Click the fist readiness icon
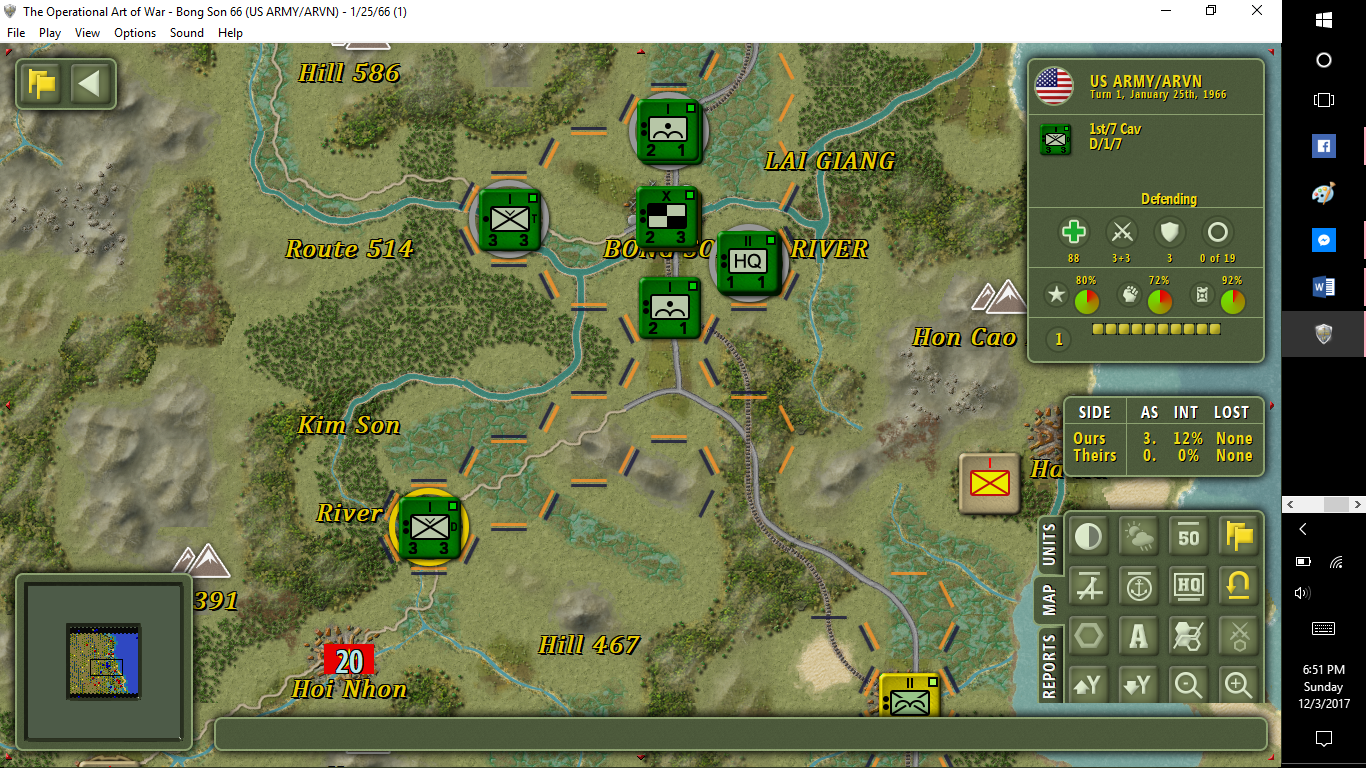Screen dimensions: 1366x768 click(1129, 295)
